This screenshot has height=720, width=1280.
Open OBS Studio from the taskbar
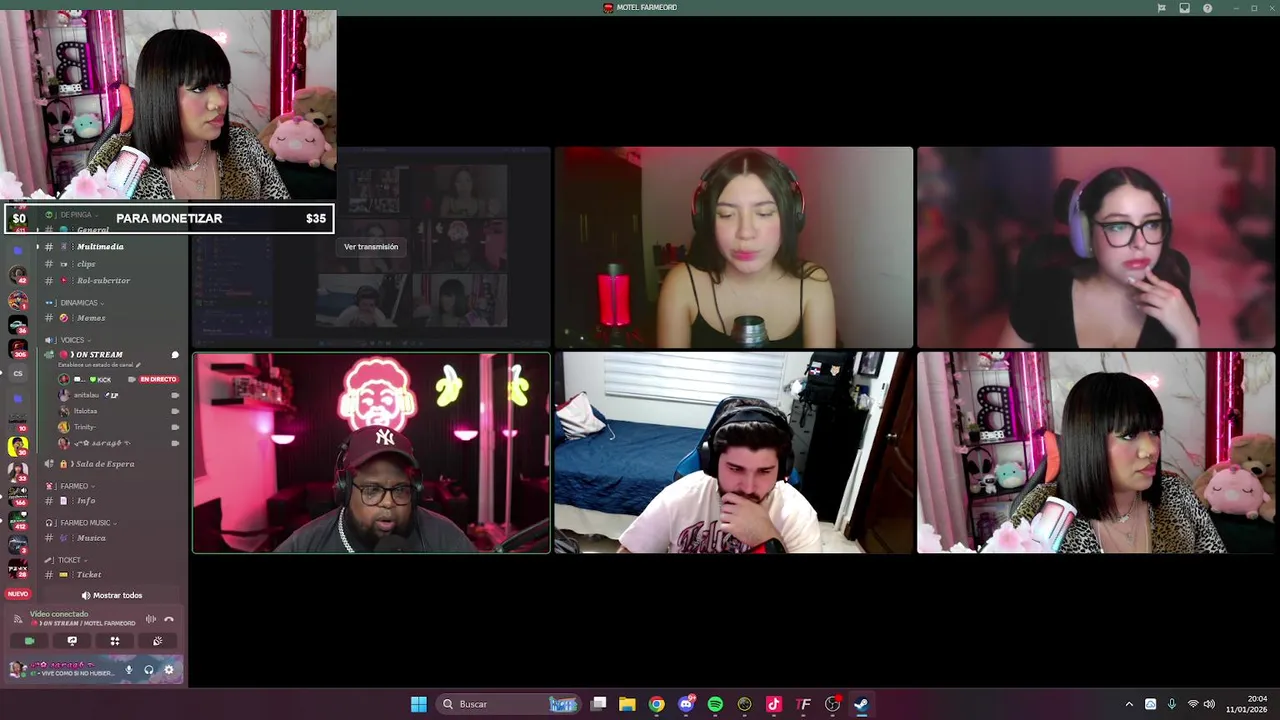point(832,704)
